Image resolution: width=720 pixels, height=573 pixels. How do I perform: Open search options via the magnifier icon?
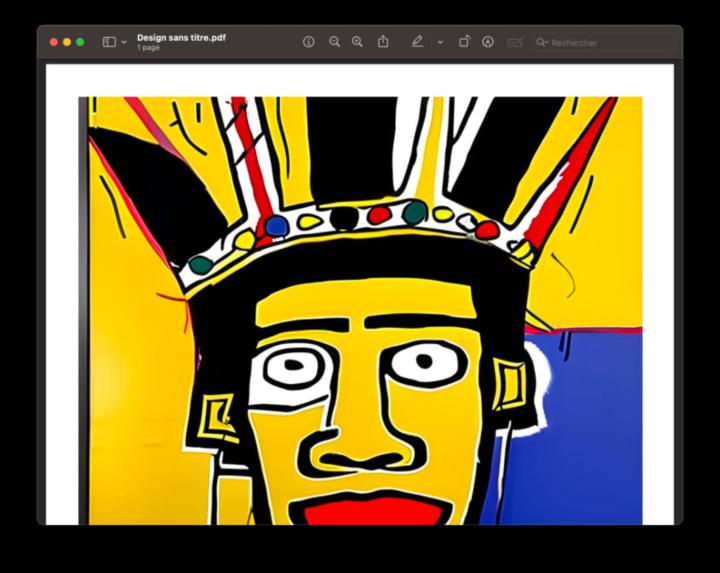(542, 42)
